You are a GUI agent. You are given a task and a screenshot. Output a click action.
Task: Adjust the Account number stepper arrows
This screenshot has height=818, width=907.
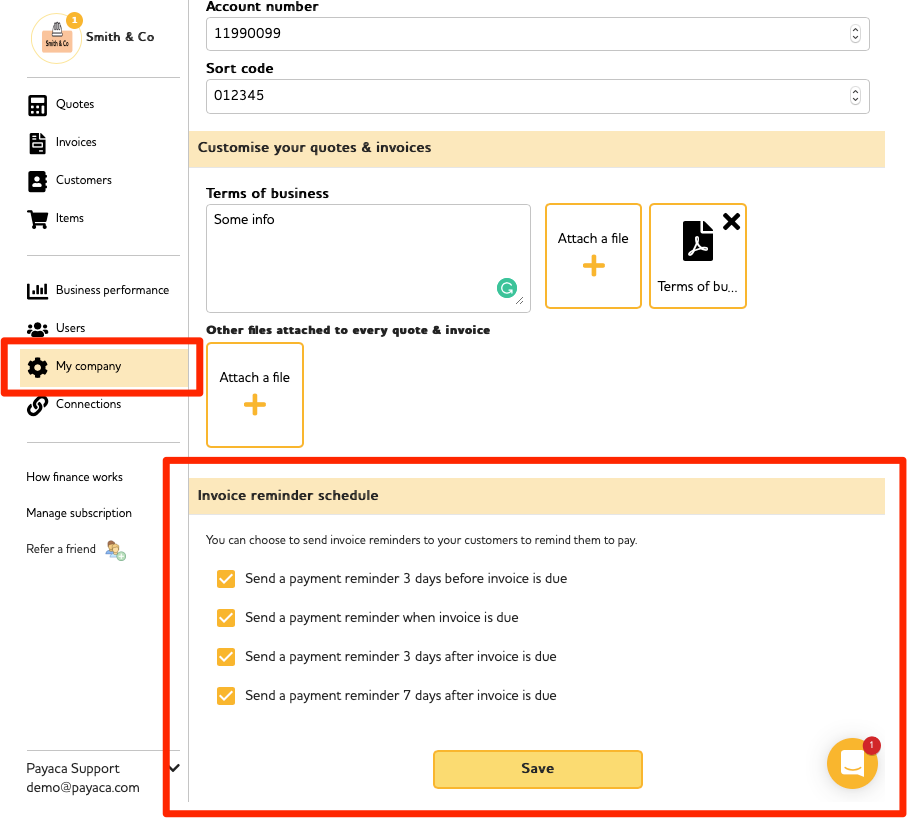(855, 34)
